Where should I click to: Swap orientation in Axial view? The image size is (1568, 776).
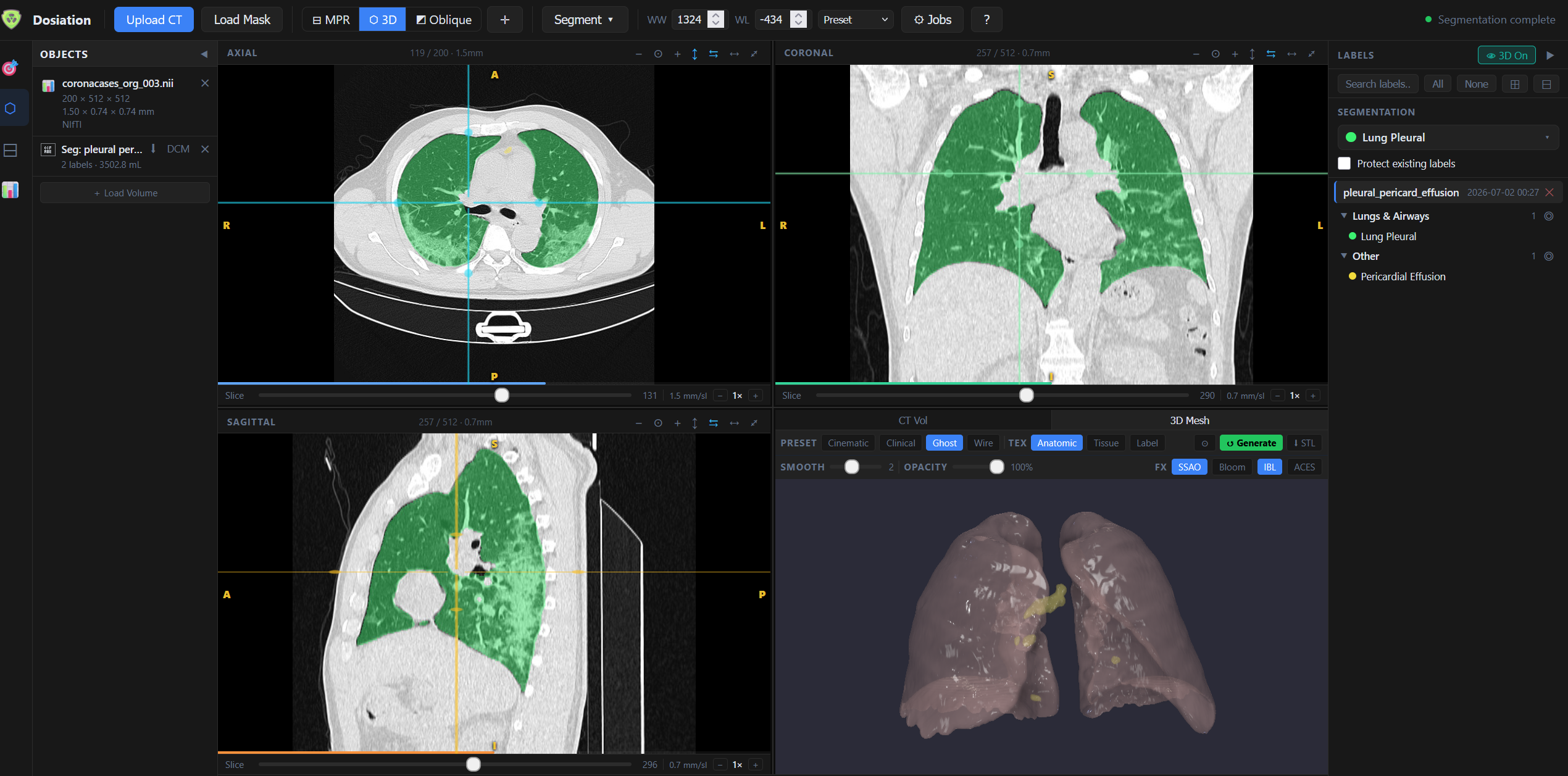(714, 54)
